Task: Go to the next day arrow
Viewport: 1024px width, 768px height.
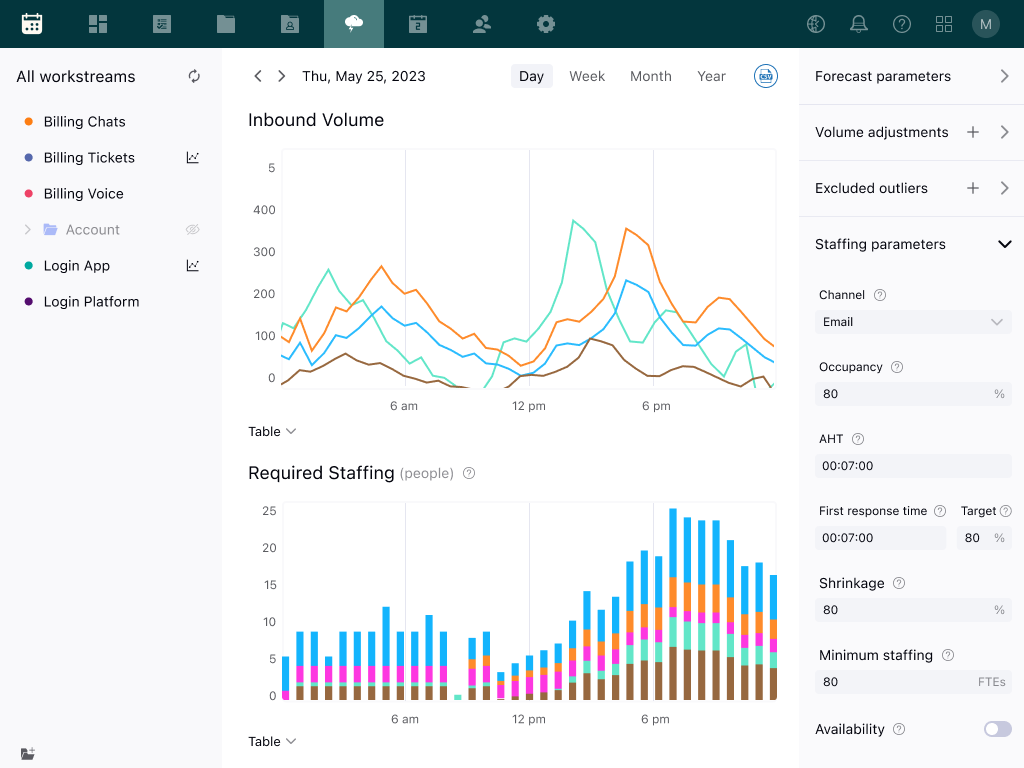Action: point(282,76)
